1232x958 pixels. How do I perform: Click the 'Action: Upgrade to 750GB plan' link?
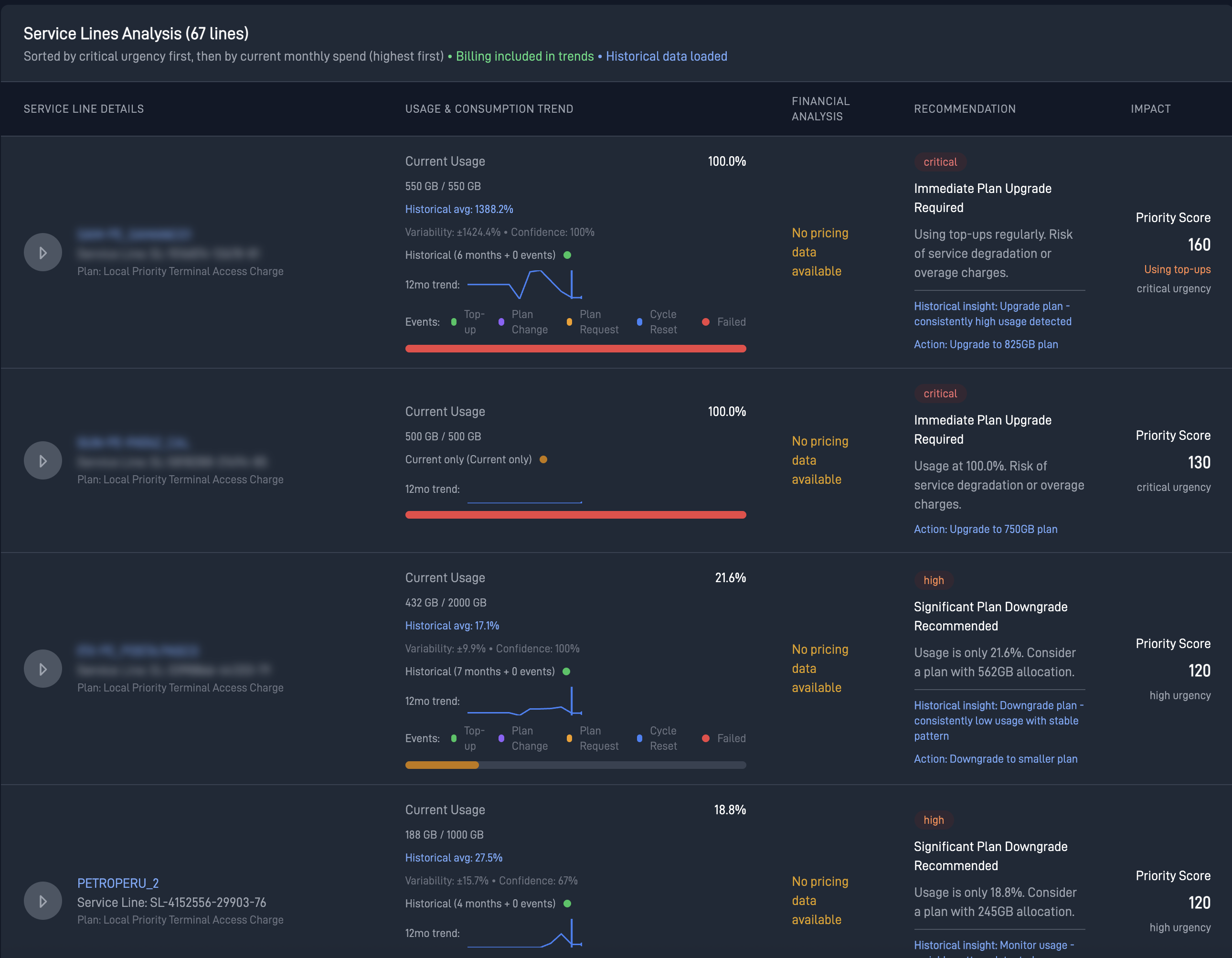(x=986, y=529)
